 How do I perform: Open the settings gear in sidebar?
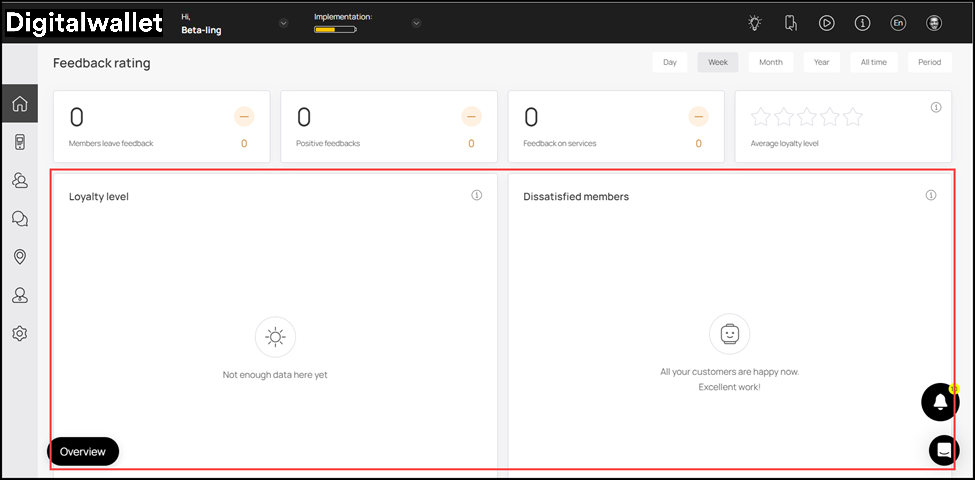tap(19, 333)
